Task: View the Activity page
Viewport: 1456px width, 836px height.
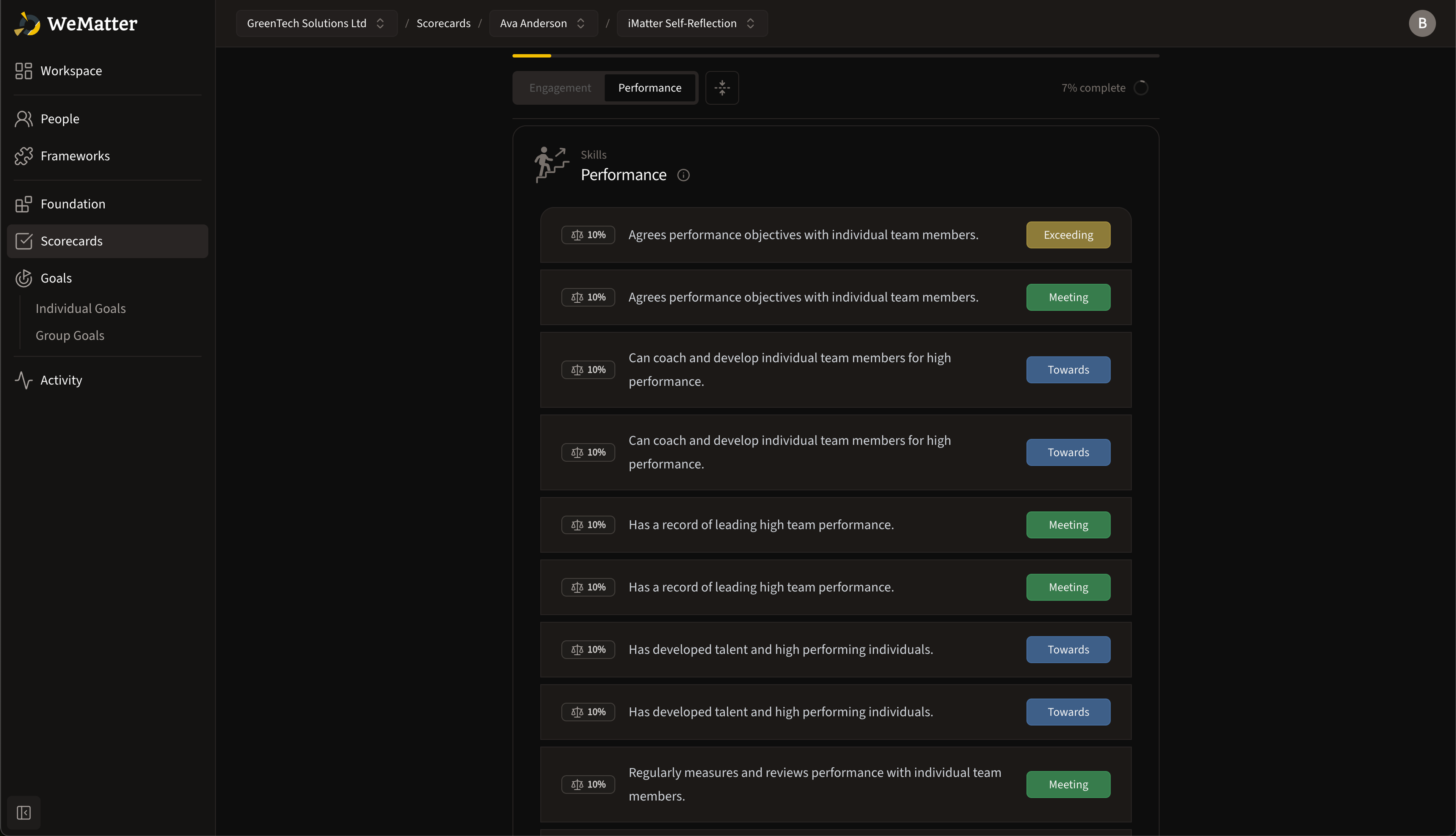Action: 107,380
